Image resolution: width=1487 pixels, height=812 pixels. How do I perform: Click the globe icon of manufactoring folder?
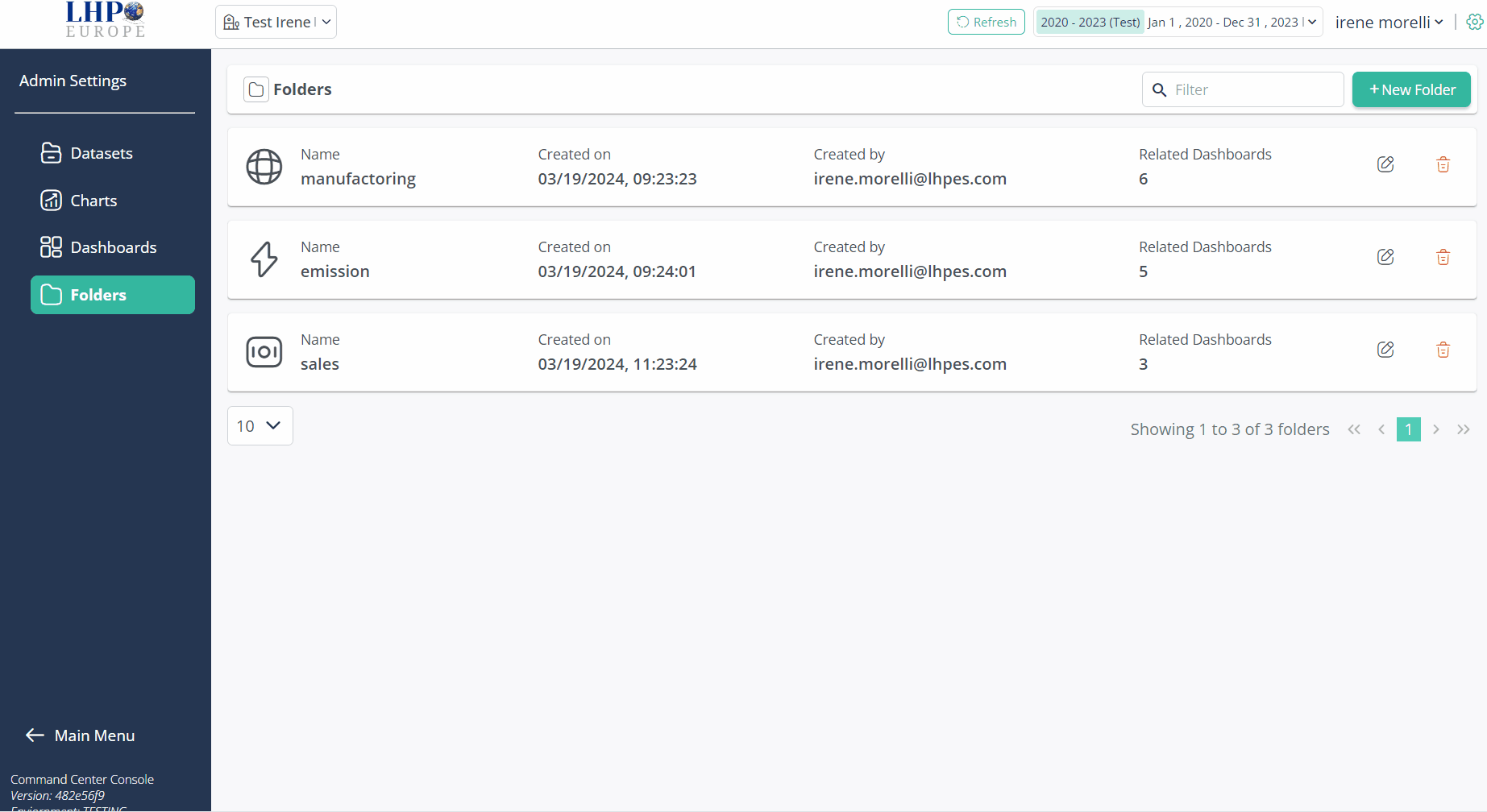click(264, 167)
